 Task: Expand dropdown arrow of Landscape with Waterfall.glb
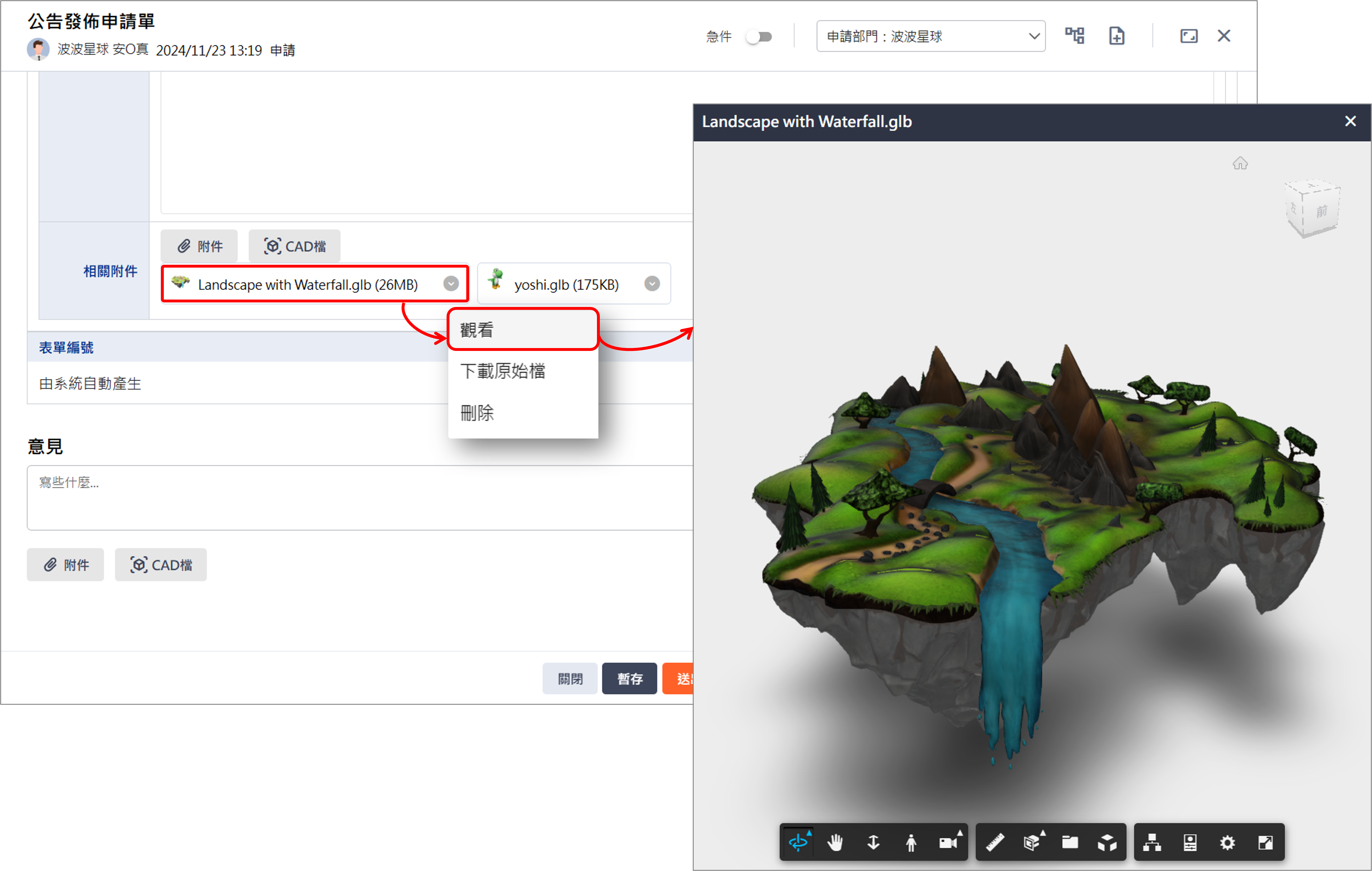click(451, 284)
